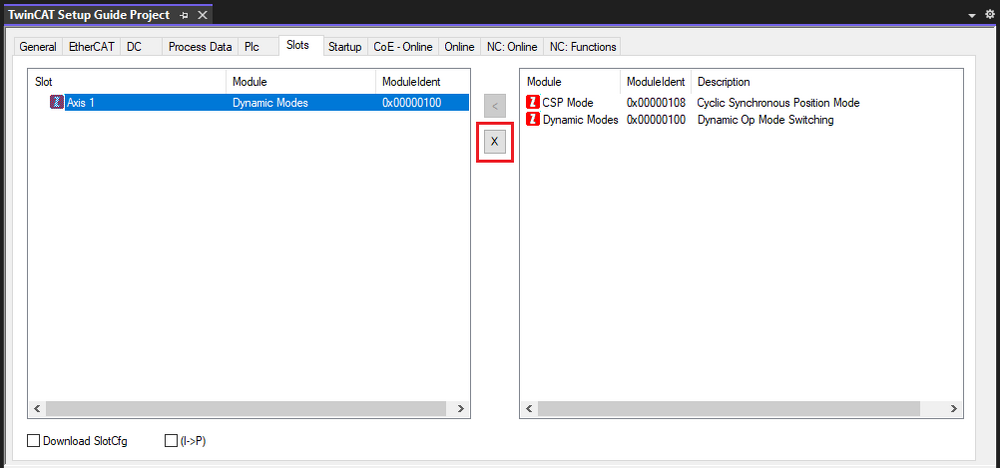Click the Slot column header
Screen dimensions: 1000x468
128,82
